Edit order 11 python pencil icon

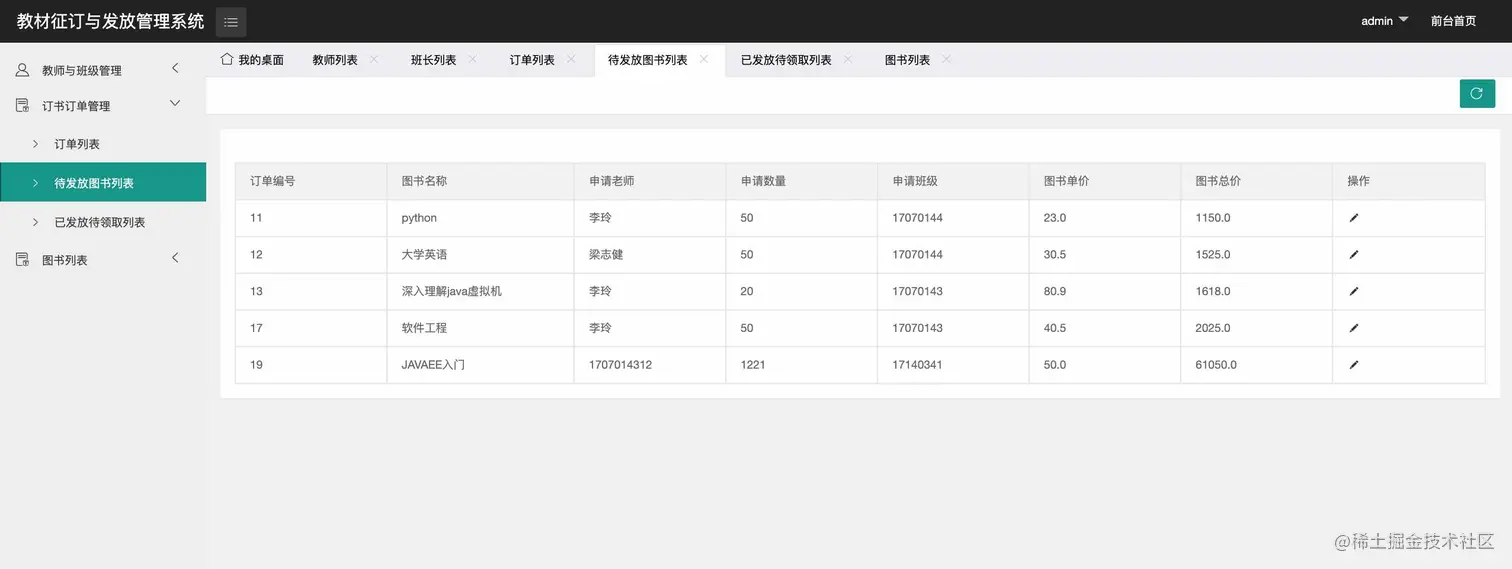tap(1354, 218)
